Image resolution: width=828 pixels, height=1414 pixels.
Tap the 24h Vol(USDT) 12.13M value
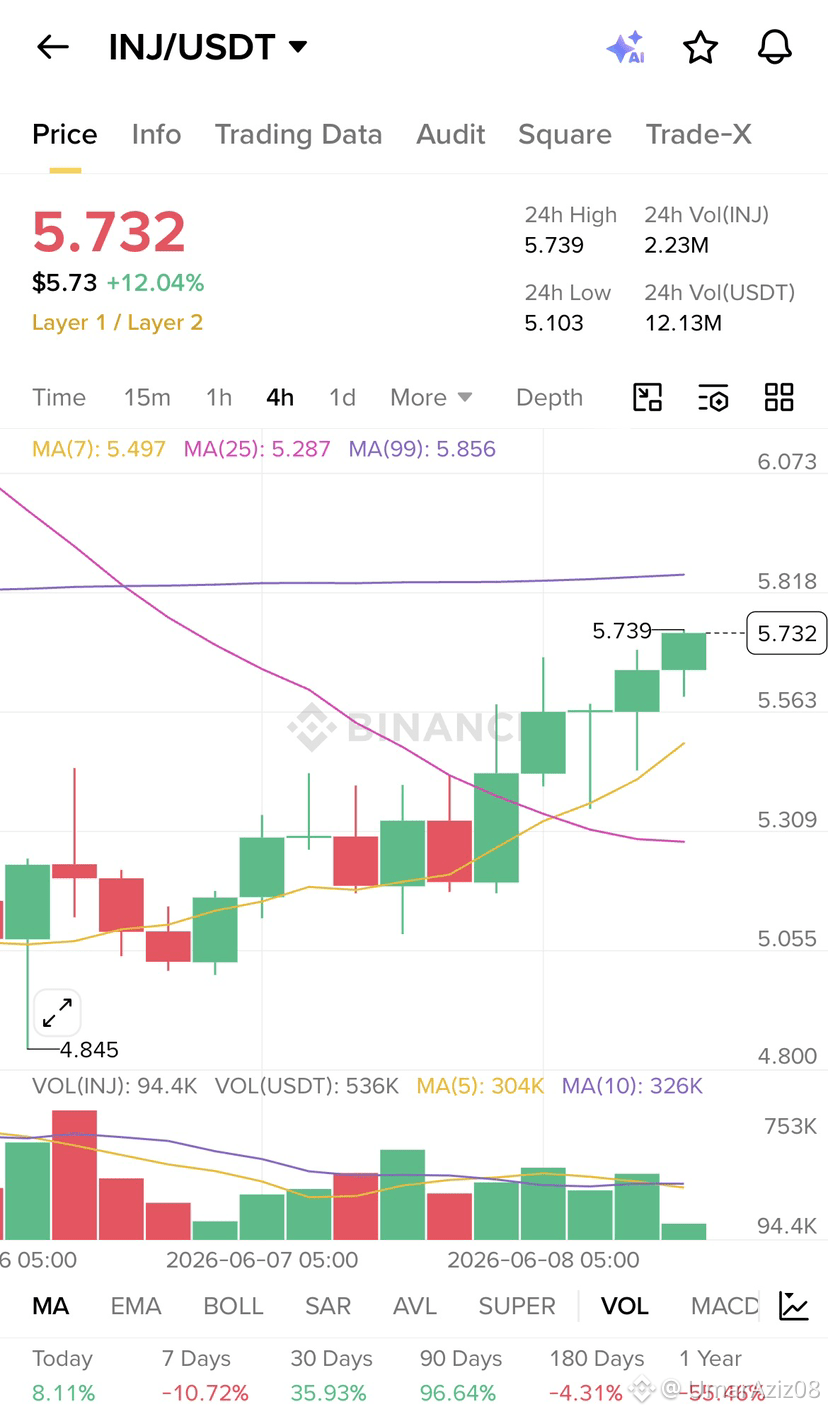(683, 323)
